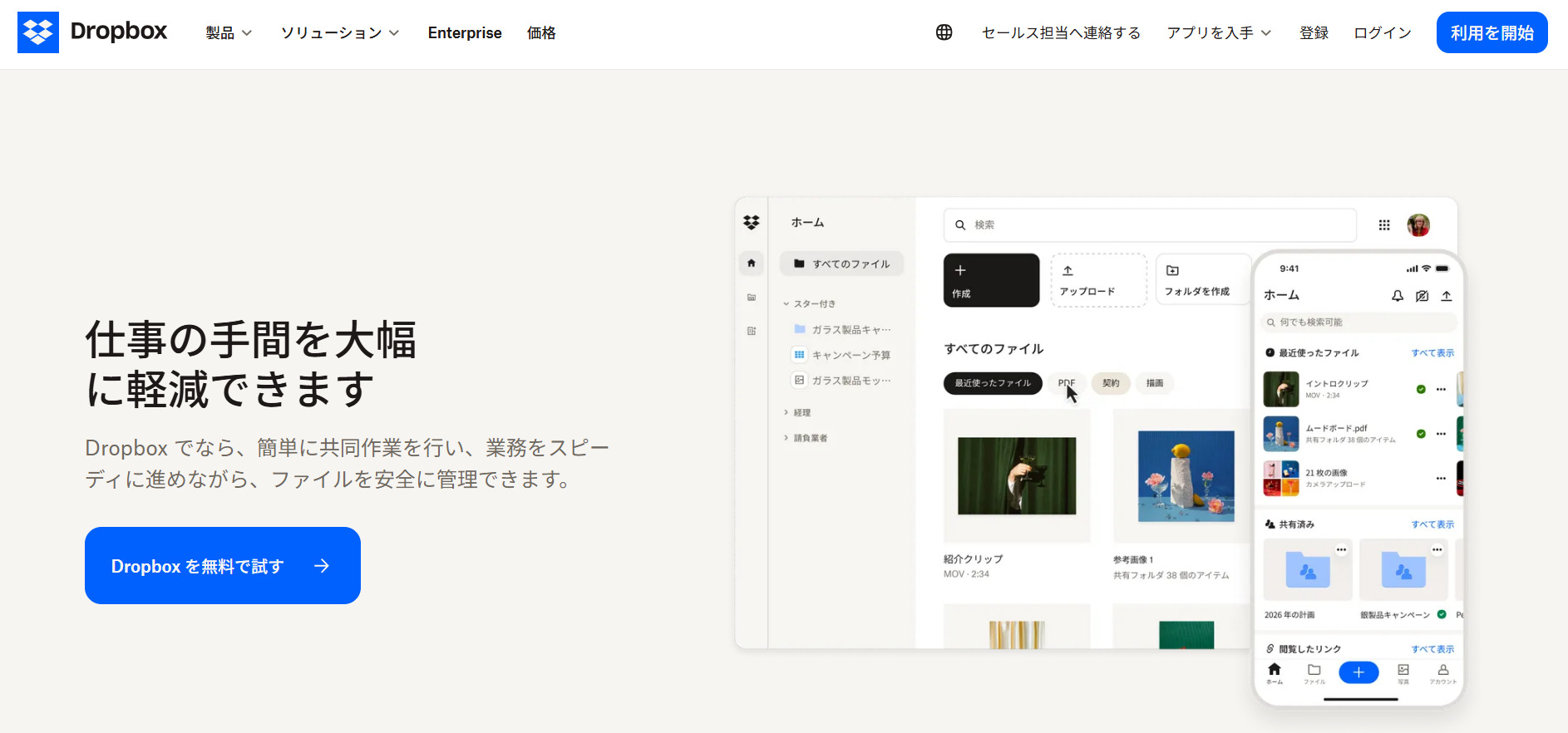
Task: Click the Dropbox logo in the header
Action: click(92, 32)
